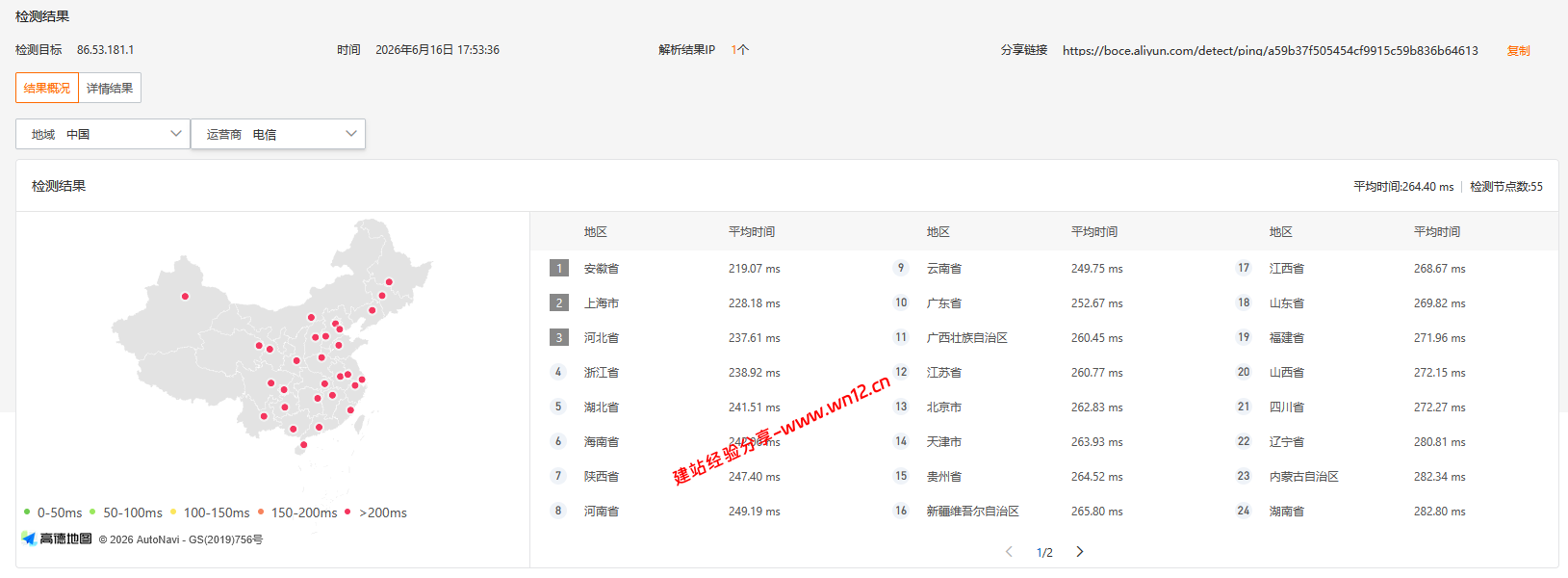Click the 252.67 ms value for 广东省
Viewport: 1568px width, 578px height.
pyautogui.click(x=1097, y=303)
